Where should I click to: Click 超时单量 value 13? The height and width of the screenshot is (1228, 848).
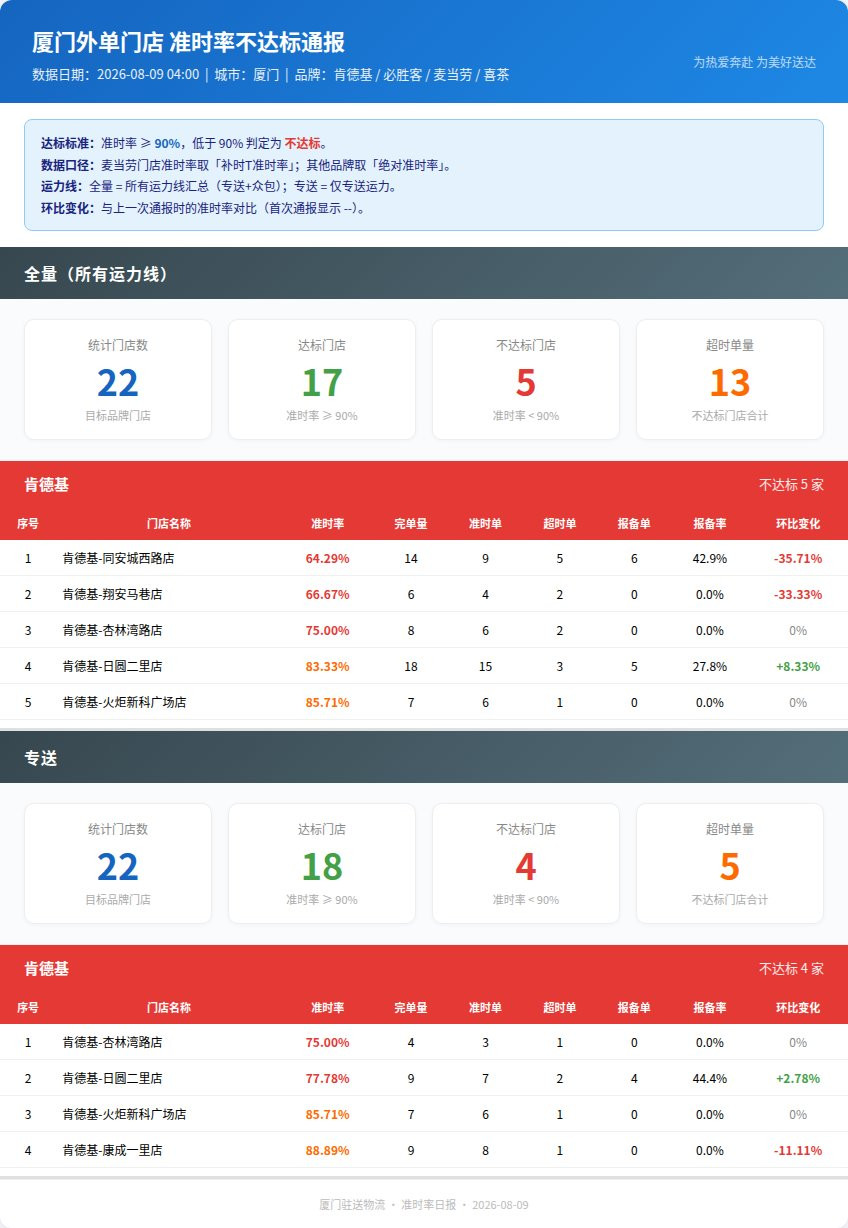tap(730, 383)
